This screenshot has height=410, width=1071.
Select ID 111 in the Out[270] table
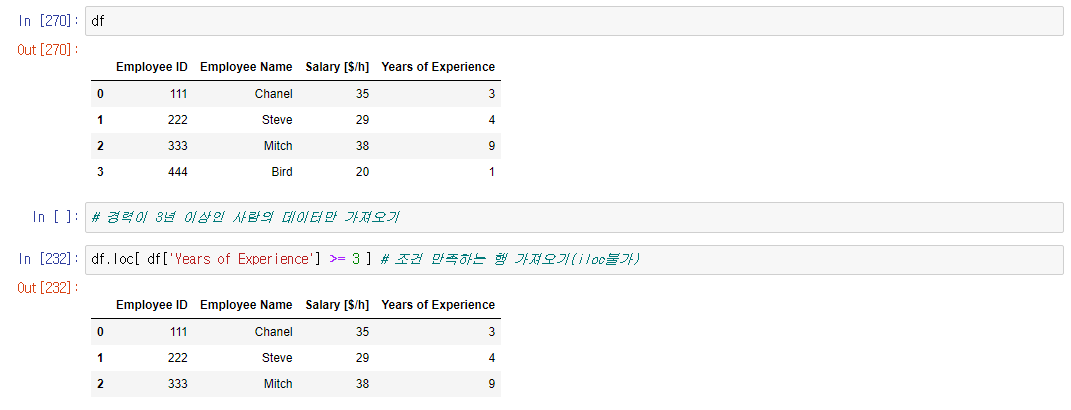point(178,94)
